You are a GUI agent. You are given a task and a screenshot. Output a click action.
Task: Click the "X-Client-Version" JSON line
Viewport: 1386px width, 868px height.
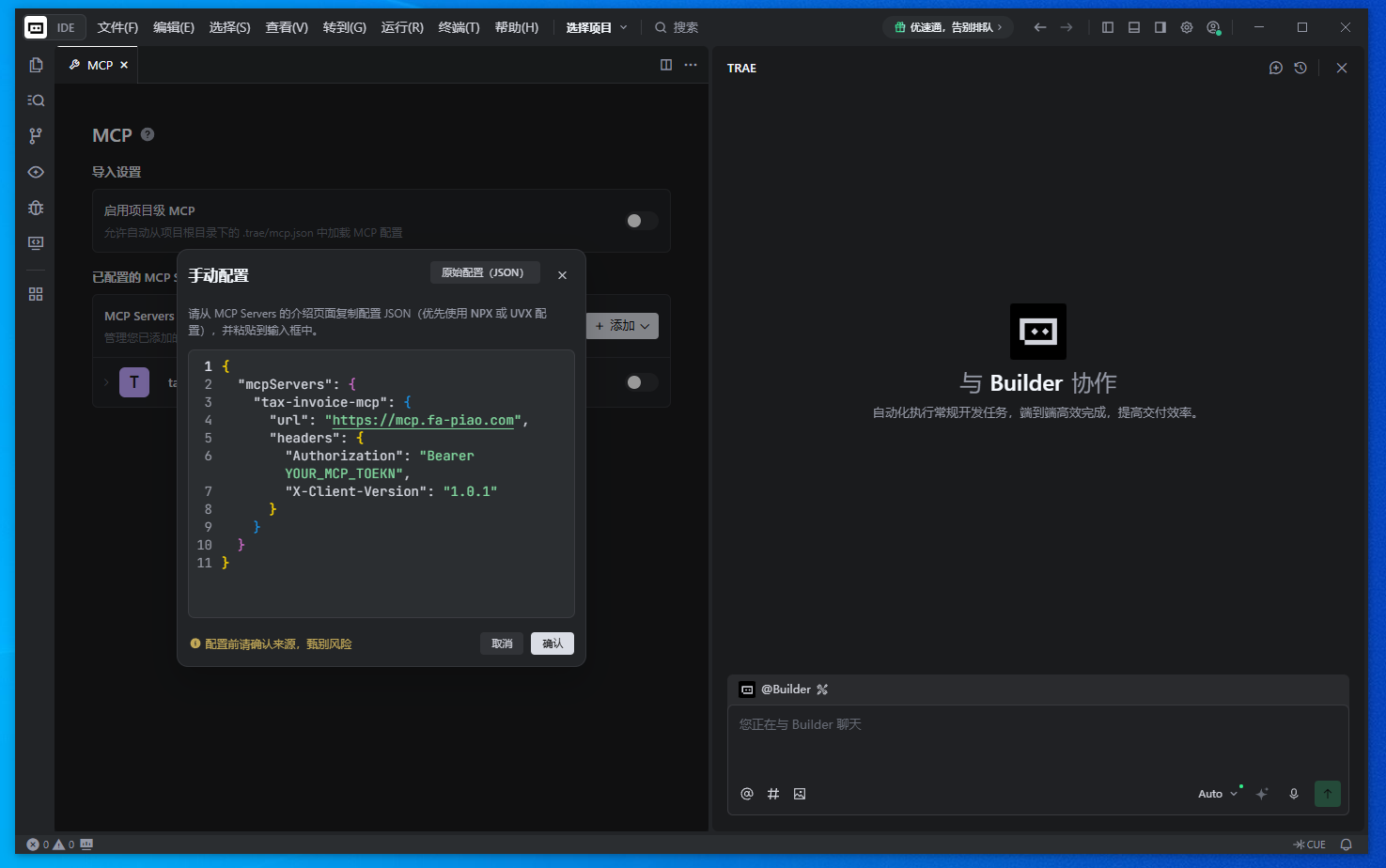coord(391,491)
